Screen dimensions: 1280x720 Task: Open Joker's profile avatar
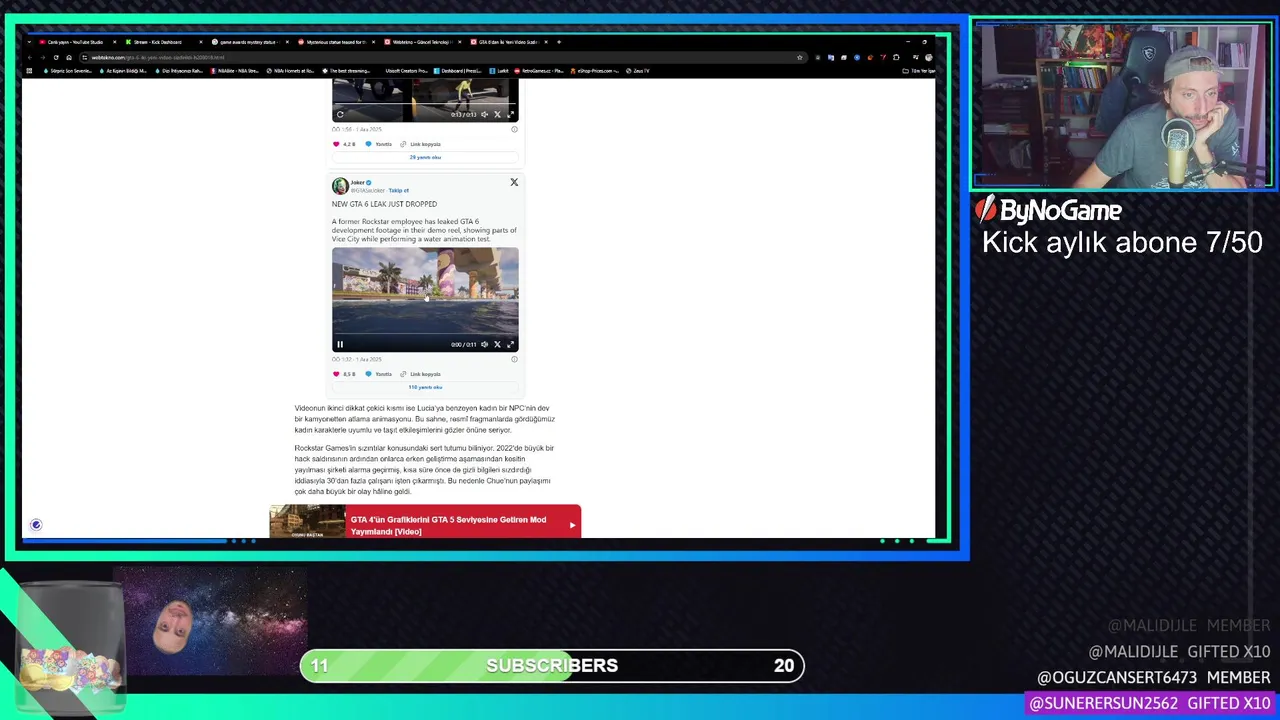click(340, 186)
